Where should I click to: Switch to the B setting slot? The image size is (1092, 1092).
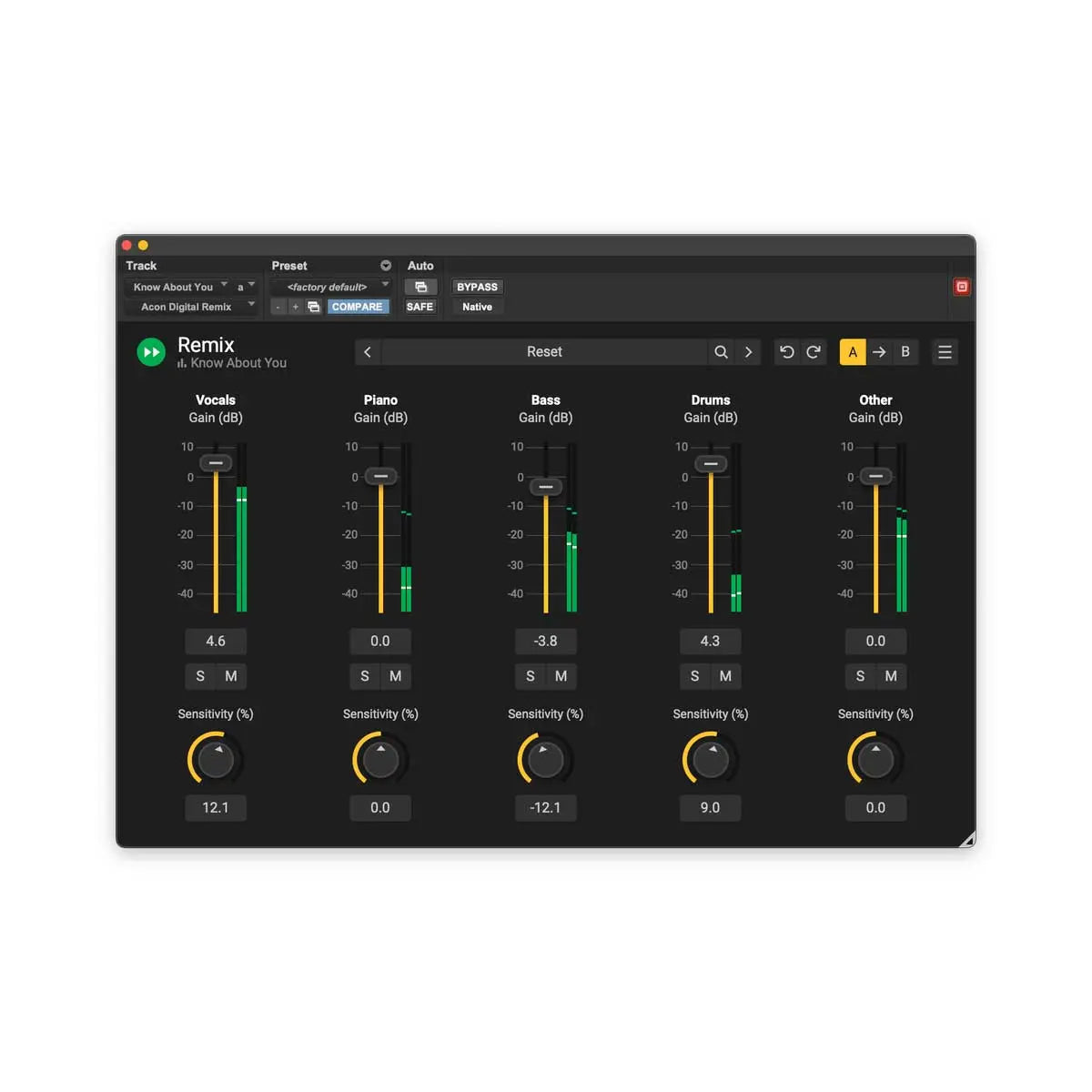point(905,352)
